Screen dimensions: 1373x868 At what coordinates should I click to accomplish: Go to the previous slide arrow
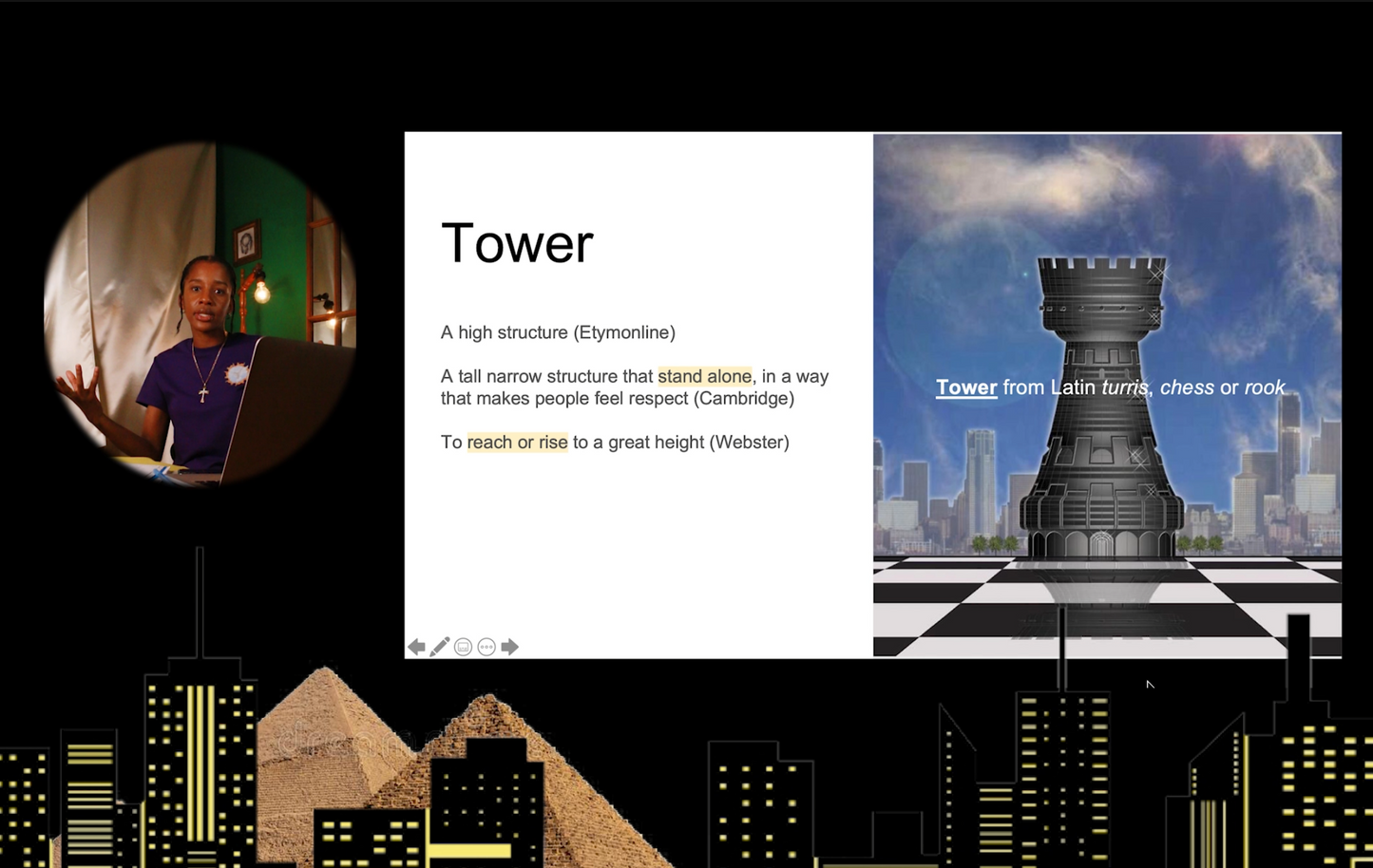[416, 647]
